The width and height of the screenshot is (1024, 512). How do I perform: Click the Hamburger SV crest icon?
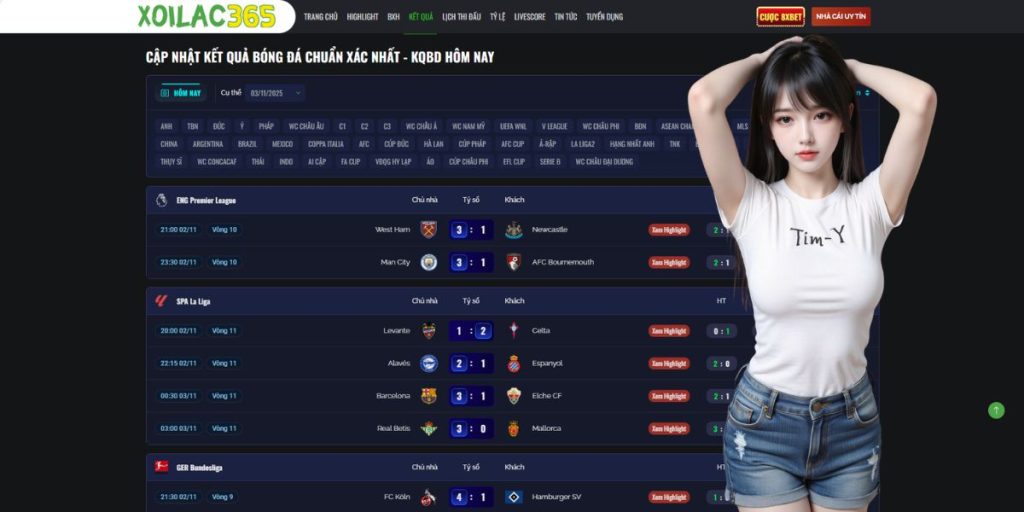click(514, 497)
